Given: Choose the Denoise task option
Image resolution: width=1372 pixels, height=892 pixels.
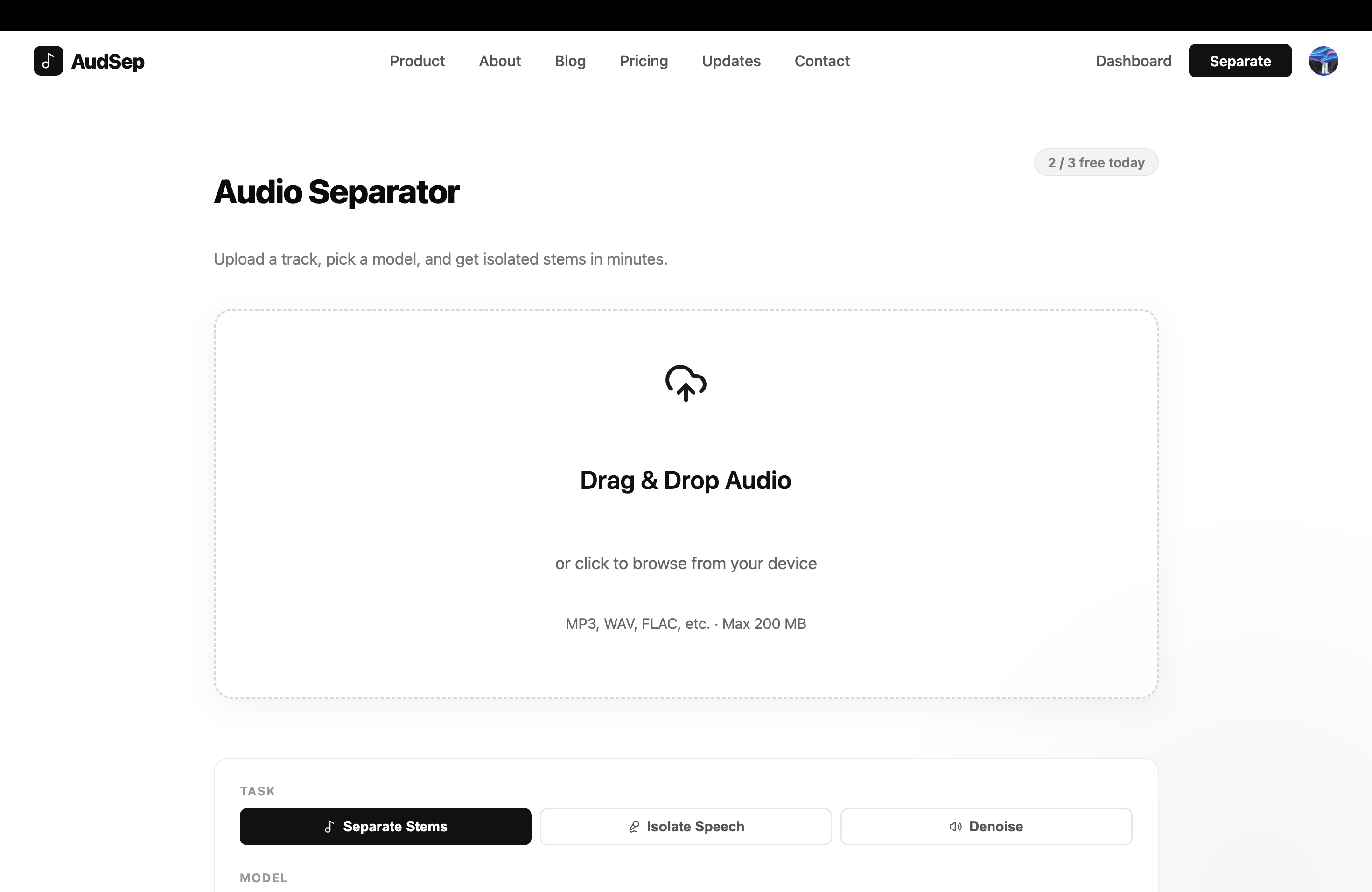Looking at the screenshot, I should 986,826.
